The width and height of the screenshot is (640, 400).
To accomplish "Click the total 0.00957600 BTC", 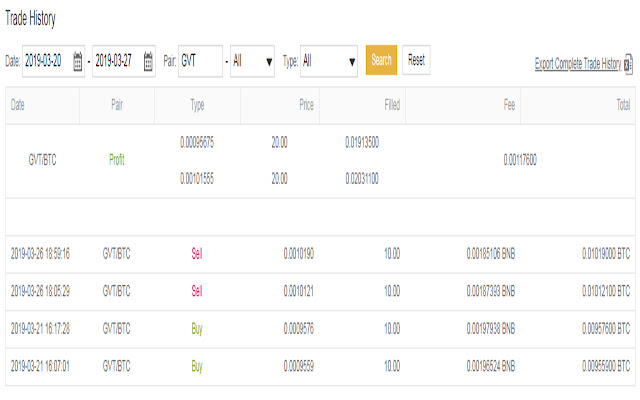I will pyautogui.click(x=606, y=329).
